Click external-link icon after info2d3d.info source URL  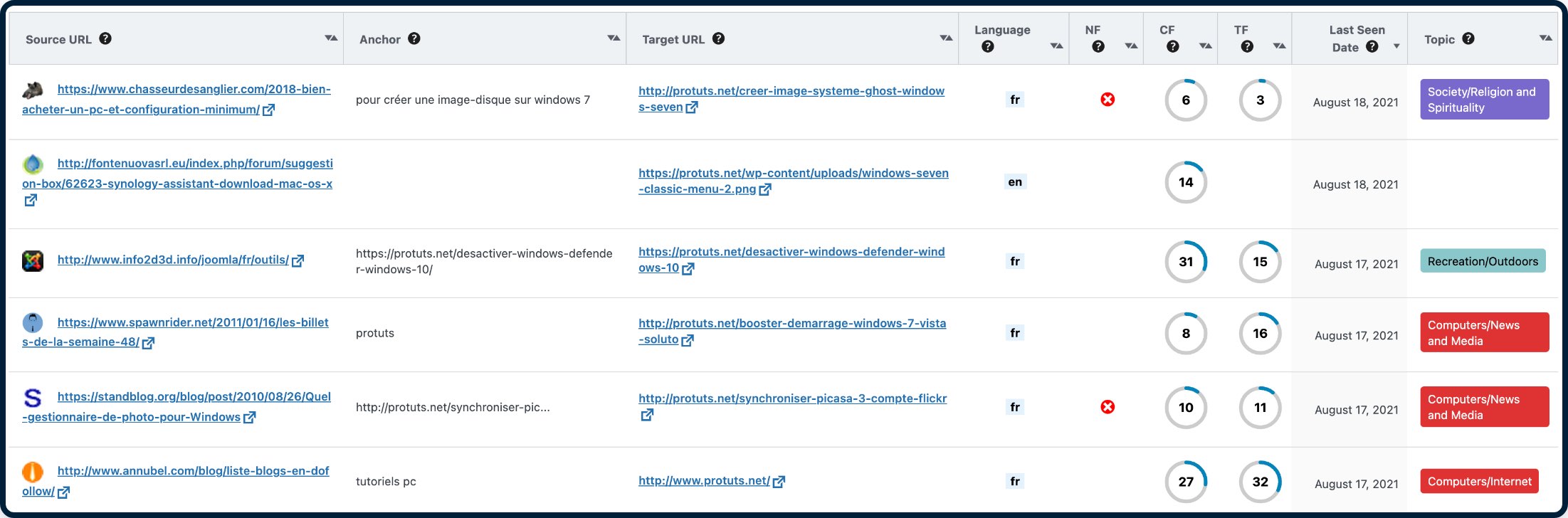coord(298,260)
